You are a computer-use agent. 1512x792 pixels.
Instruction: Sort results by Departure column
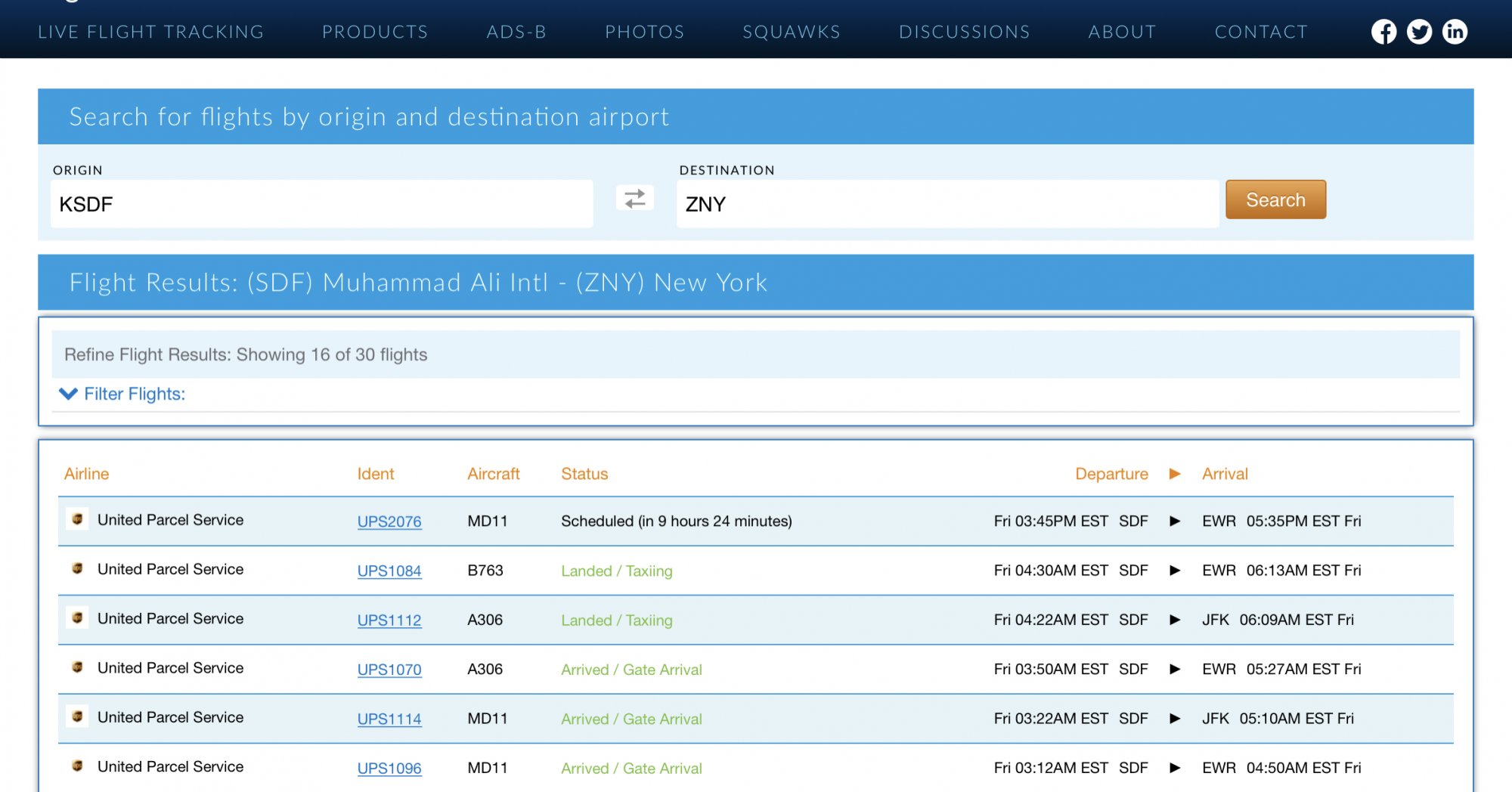tap(1111, 474)
